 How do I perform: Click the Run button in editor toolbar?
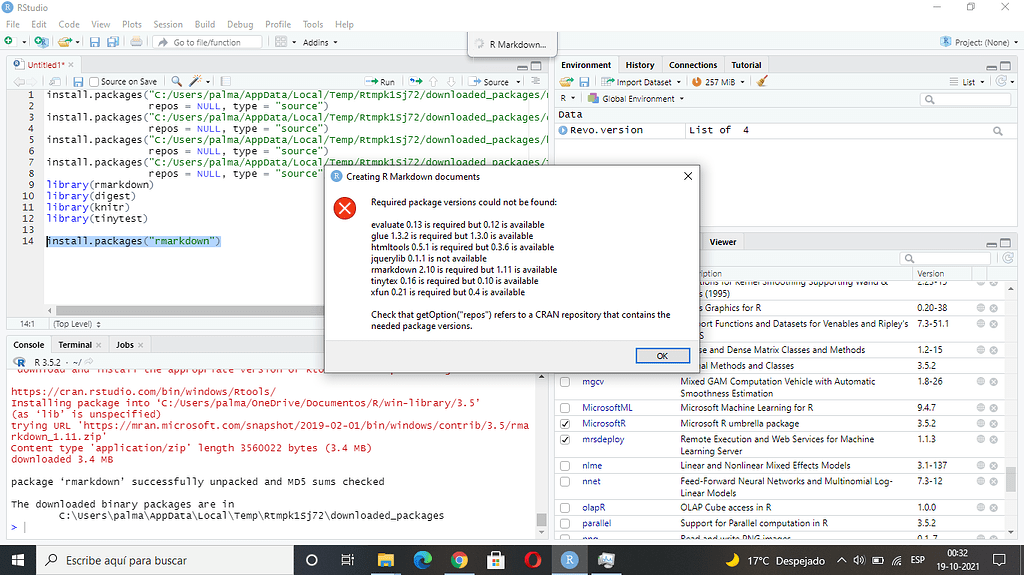(x=381, y=82)
